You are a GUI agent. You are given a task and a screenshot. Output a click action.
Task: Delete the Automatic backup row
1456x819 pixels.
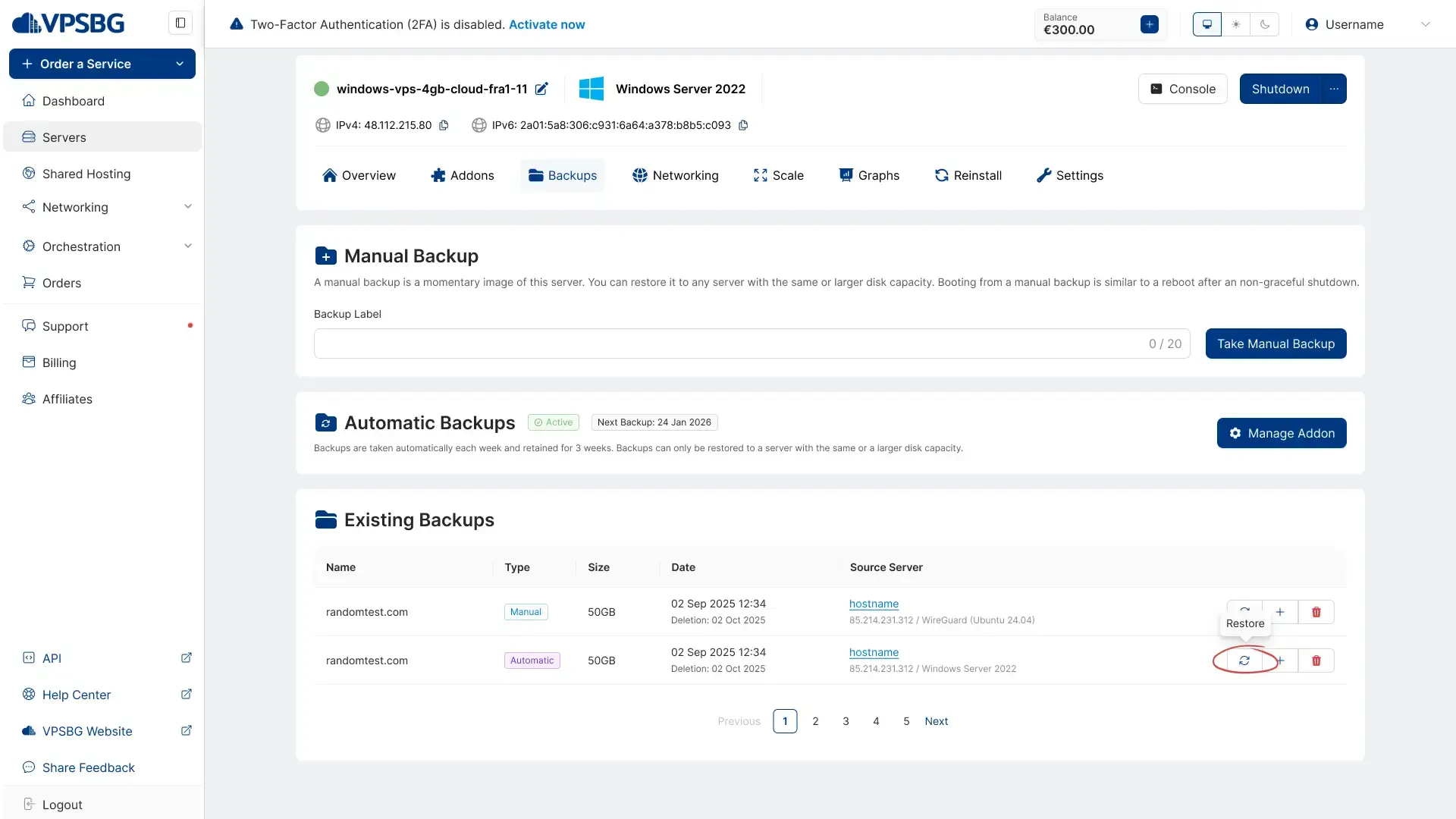pyautogui.click(x=1316, y=661)
